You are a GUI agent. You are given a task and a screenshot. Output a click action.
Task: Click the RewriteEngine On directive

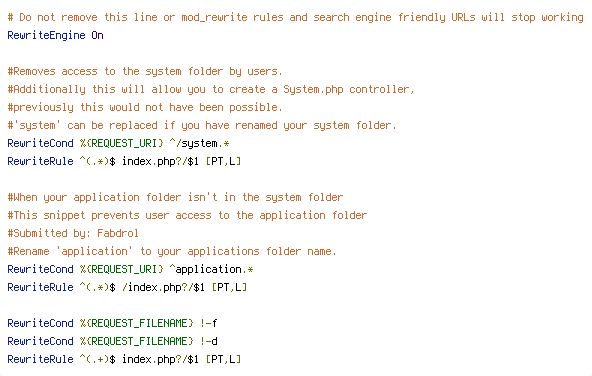click(56, 35)
